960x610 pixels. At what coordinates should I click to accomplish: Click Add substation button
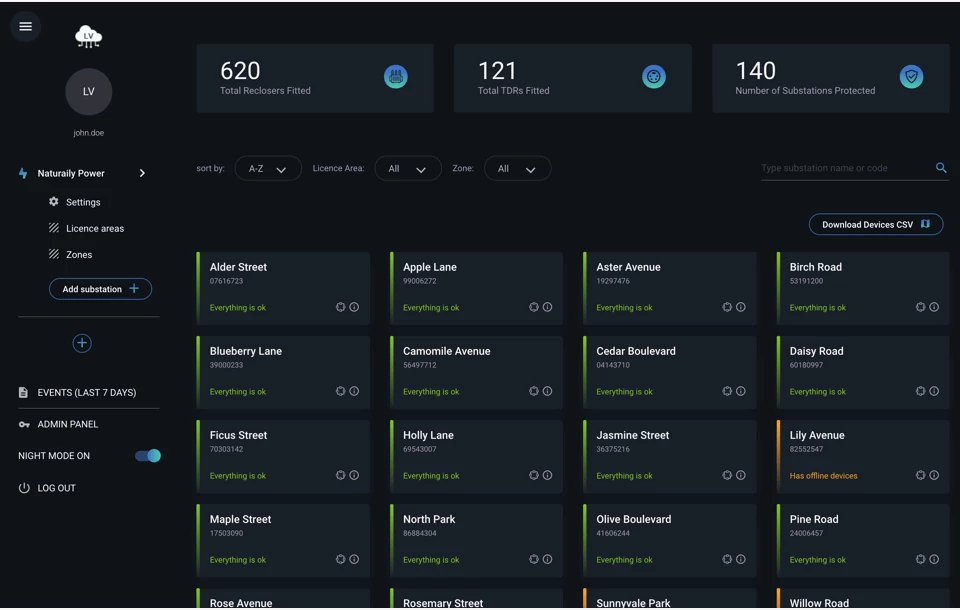[100, 289]
